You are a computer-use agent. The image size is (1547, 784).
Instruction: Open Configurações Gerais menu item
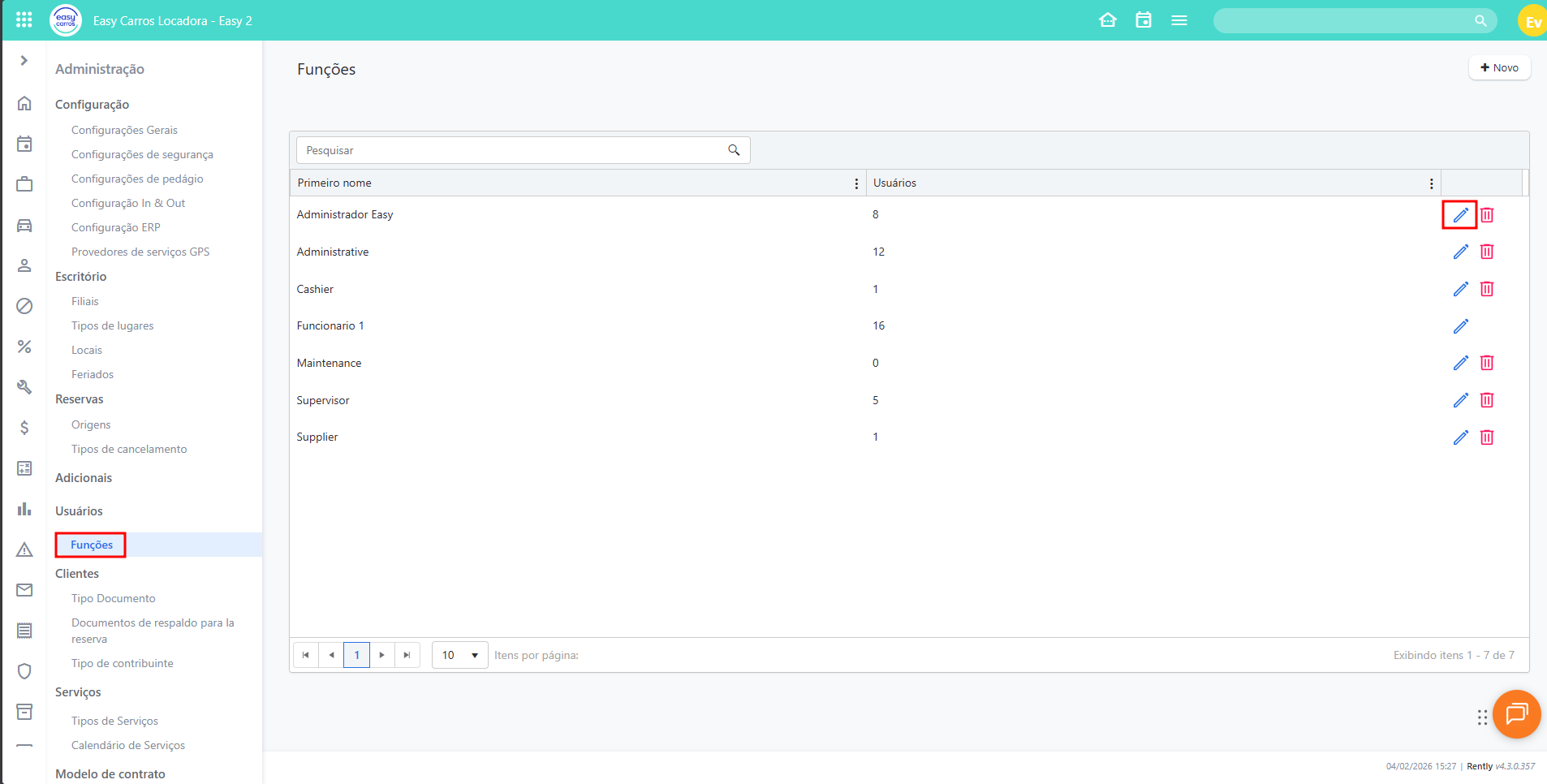[124, 130]
